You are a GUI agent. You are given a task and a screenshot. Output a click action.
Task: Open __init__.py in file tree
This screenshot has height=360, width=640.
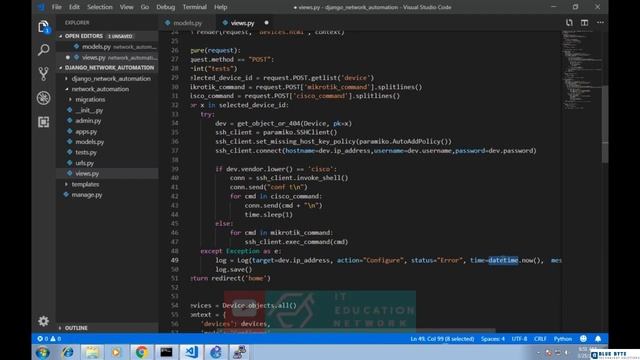tap(89, 110)
